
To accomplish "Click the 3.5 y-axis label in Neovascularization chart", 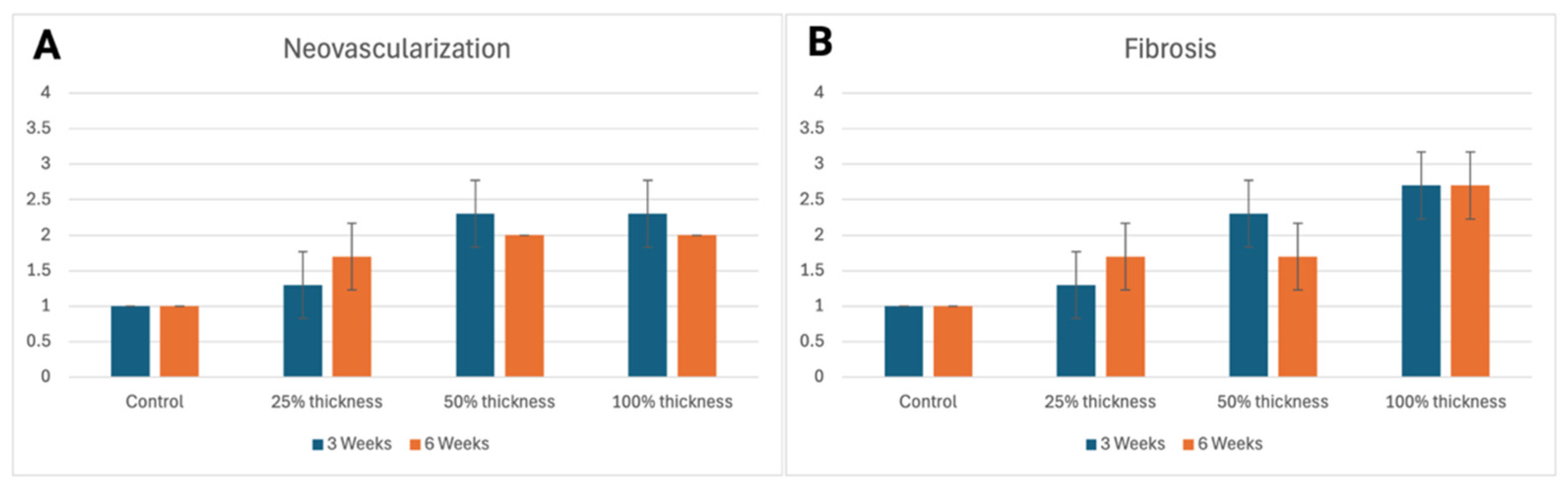I will tap(38, 128).
